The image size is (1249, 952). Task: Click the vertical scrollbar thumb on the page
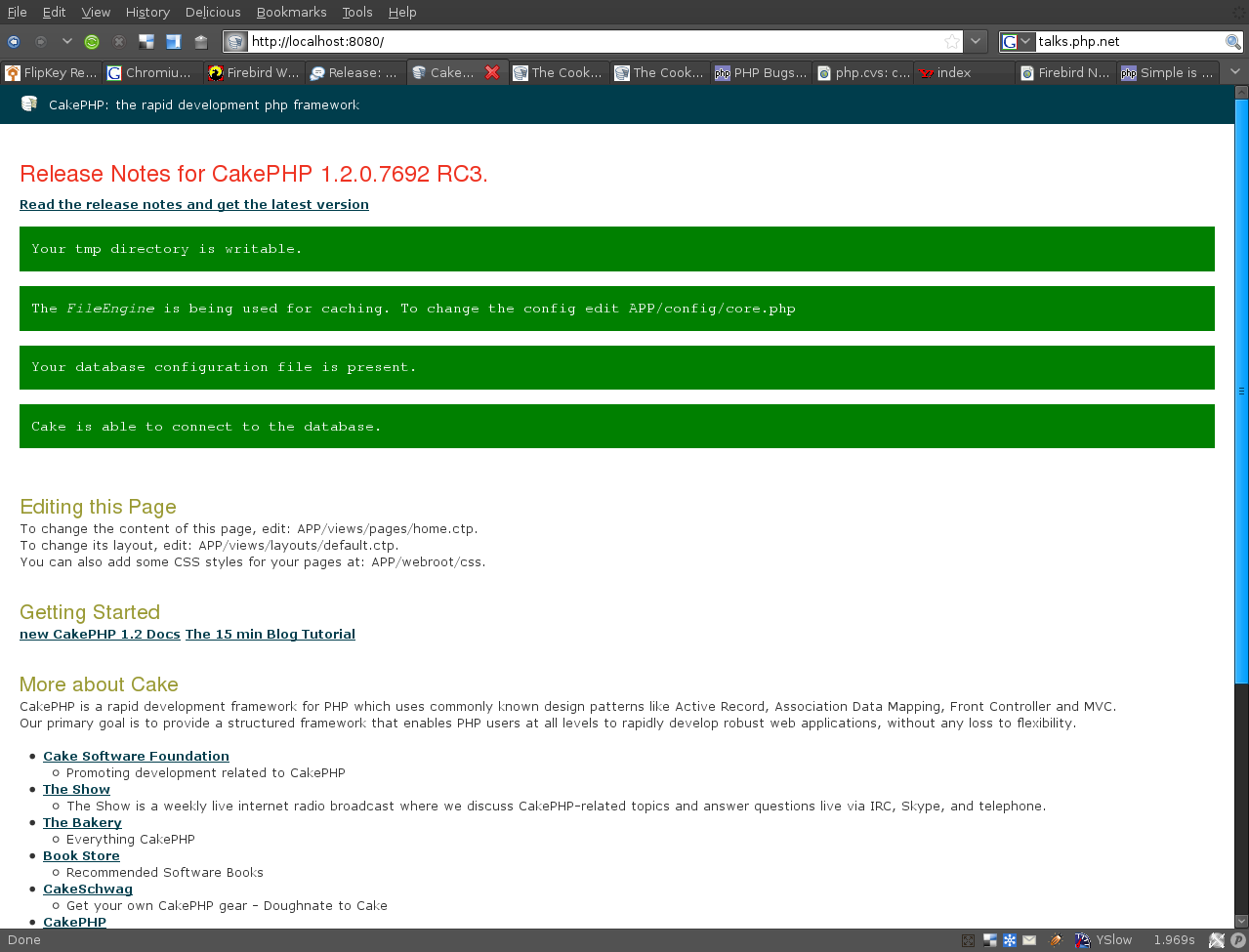coord(1241,391)
